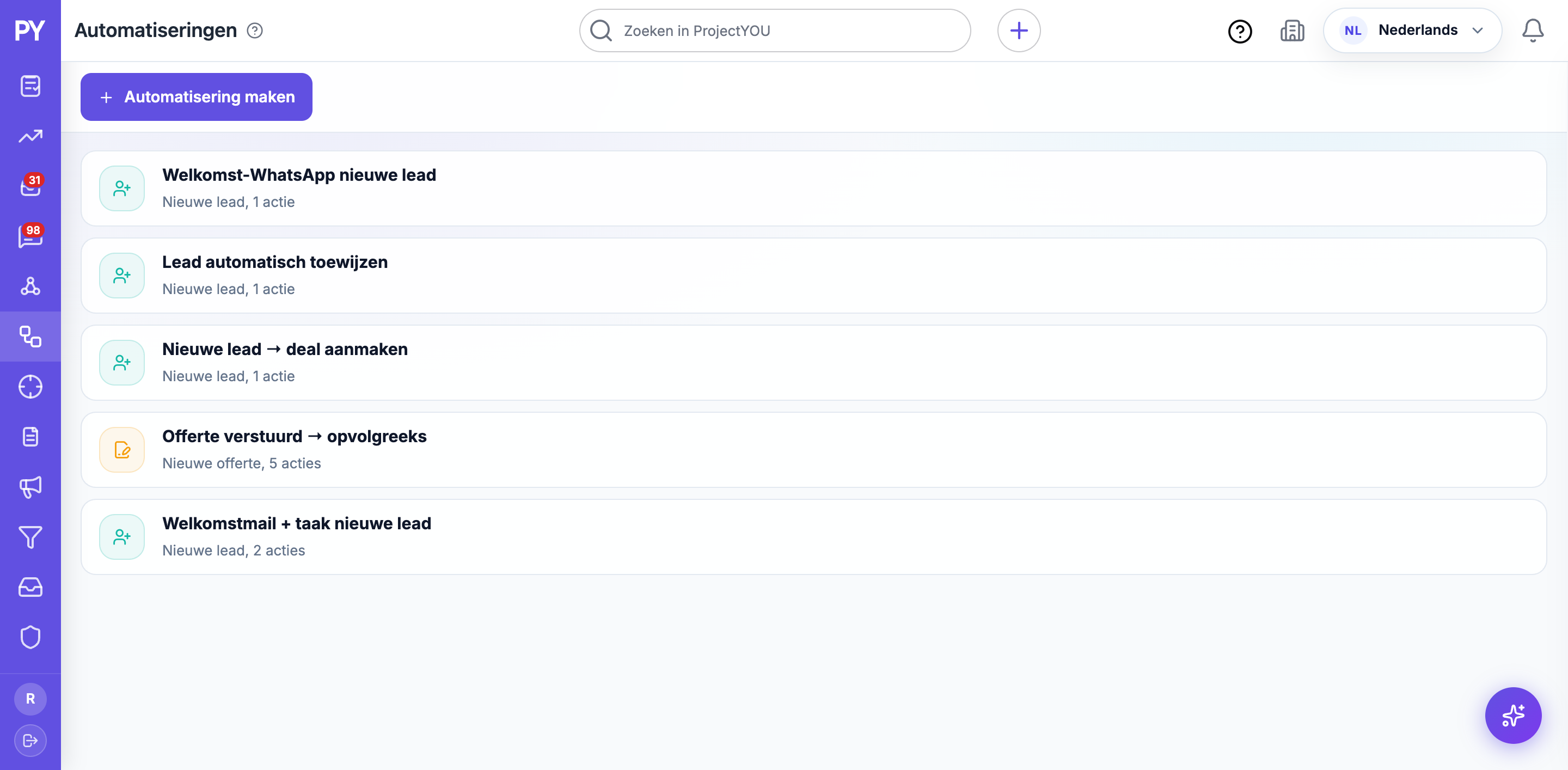Screen dimensions: 1568x770
Task: Open the AI sparkle assistant button
Action: (1513, 715)
